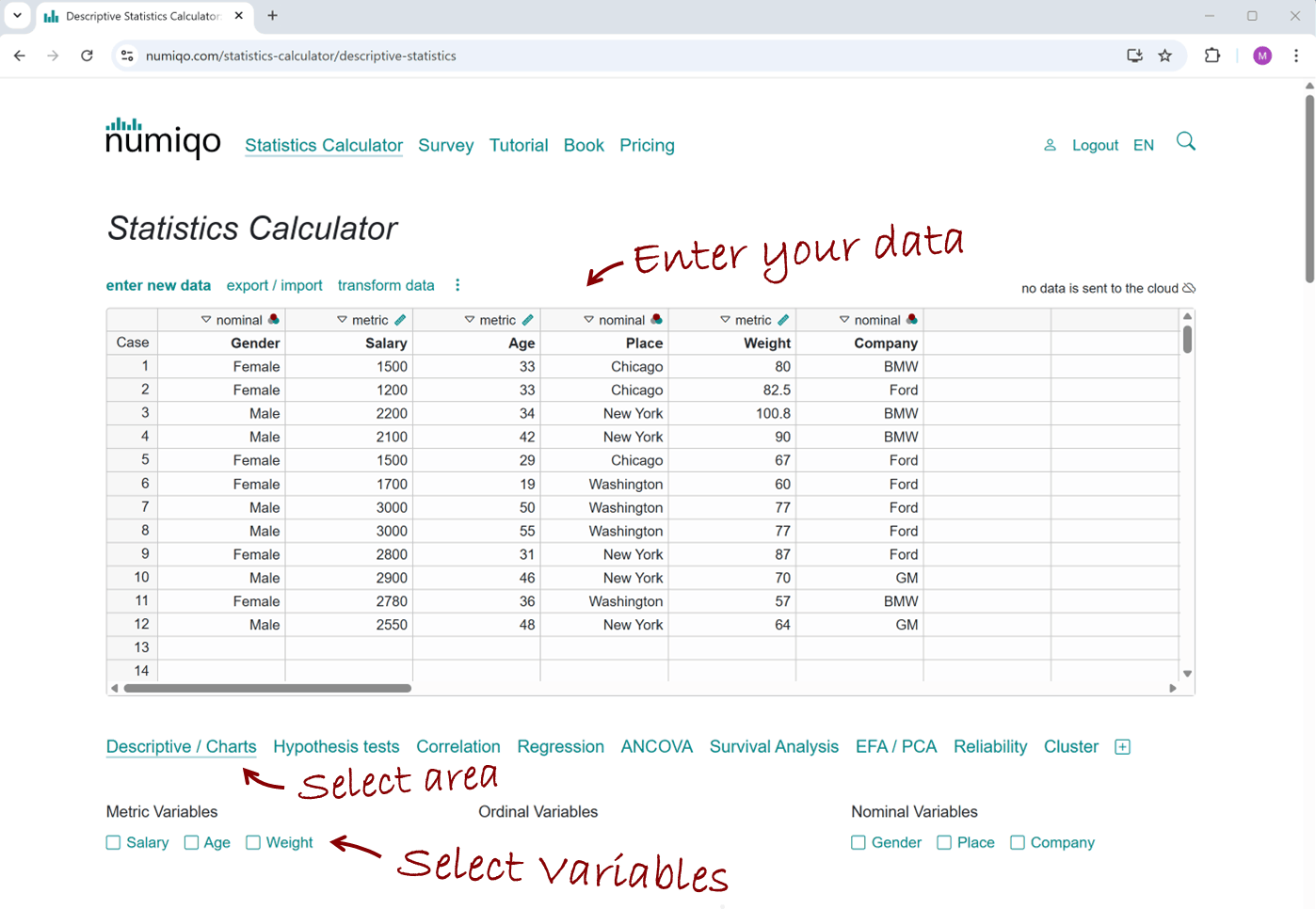Click the nominal scale icon on Gender column

[x=273, y=319]
